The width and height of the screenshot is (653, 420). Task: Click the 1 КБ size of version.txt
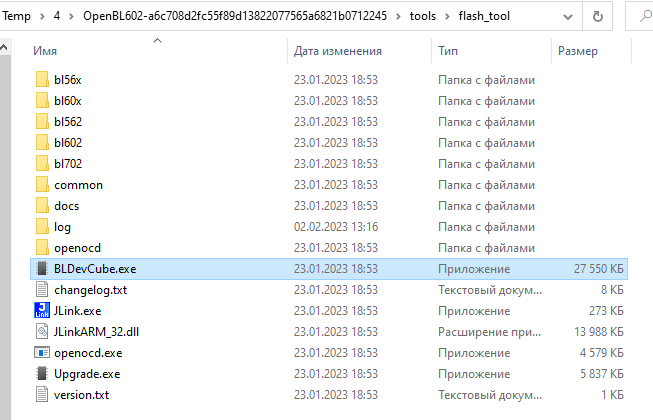(612, 395)
